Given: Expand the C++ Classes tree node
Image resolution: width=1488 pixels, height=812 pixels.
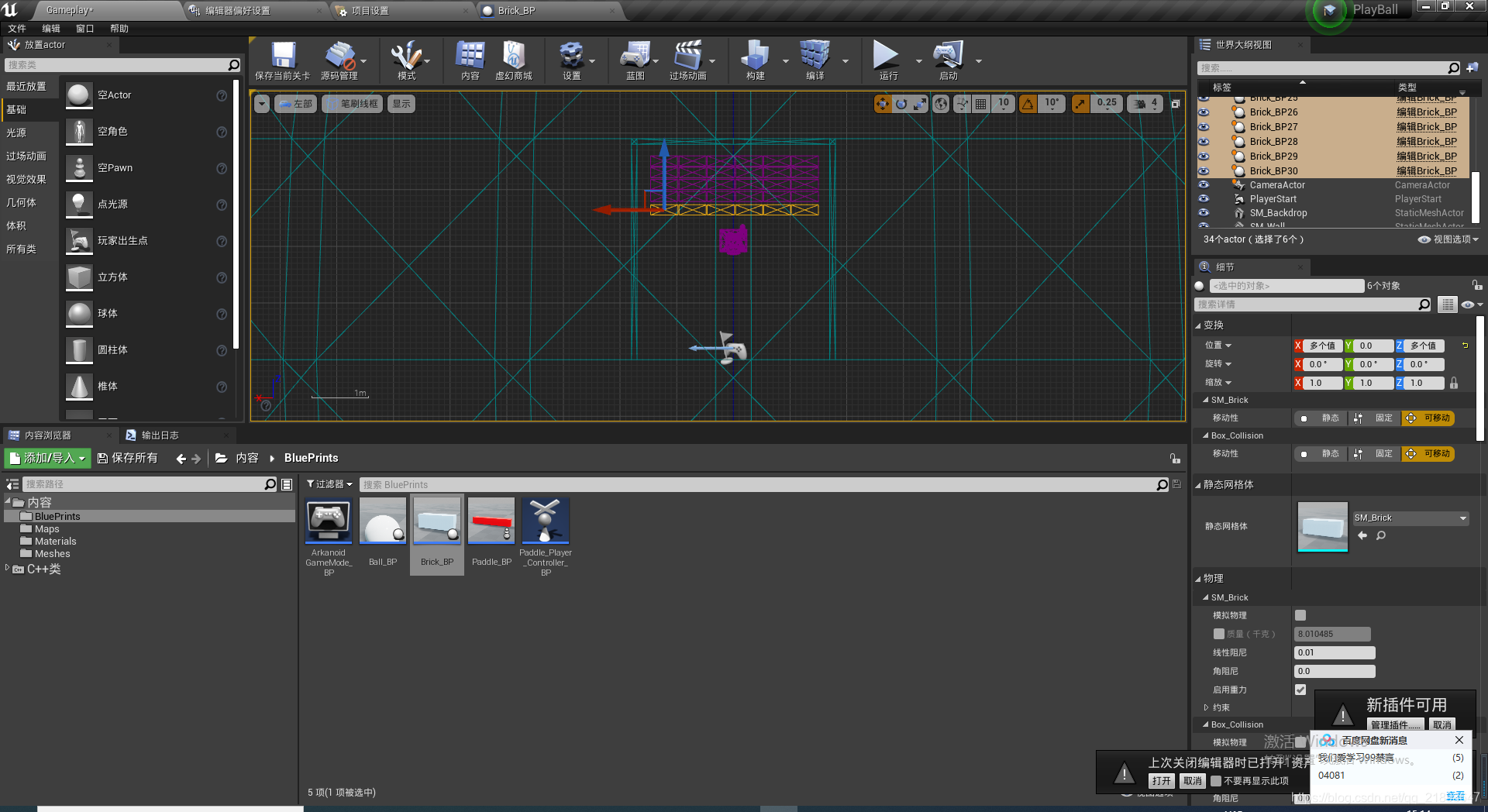Looking at the screenshot, I should [8, 569].
